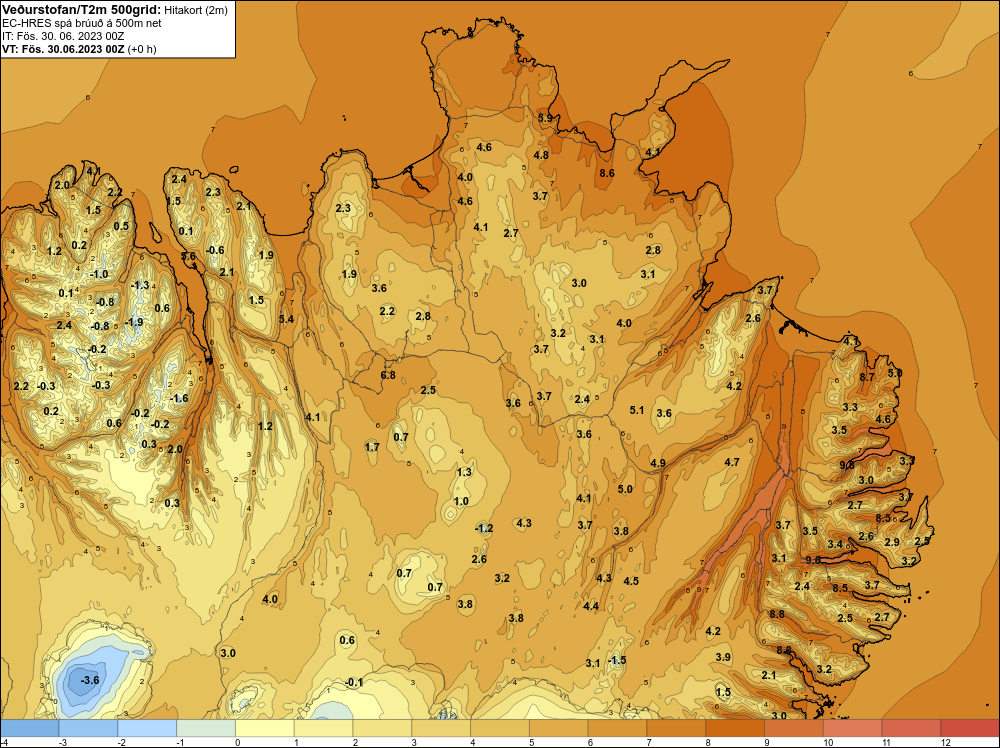The height and width of the screenshot is (748, 1000).
Task: Click the light blue legend swatch between -2 and -1
Action: point(147,728)
